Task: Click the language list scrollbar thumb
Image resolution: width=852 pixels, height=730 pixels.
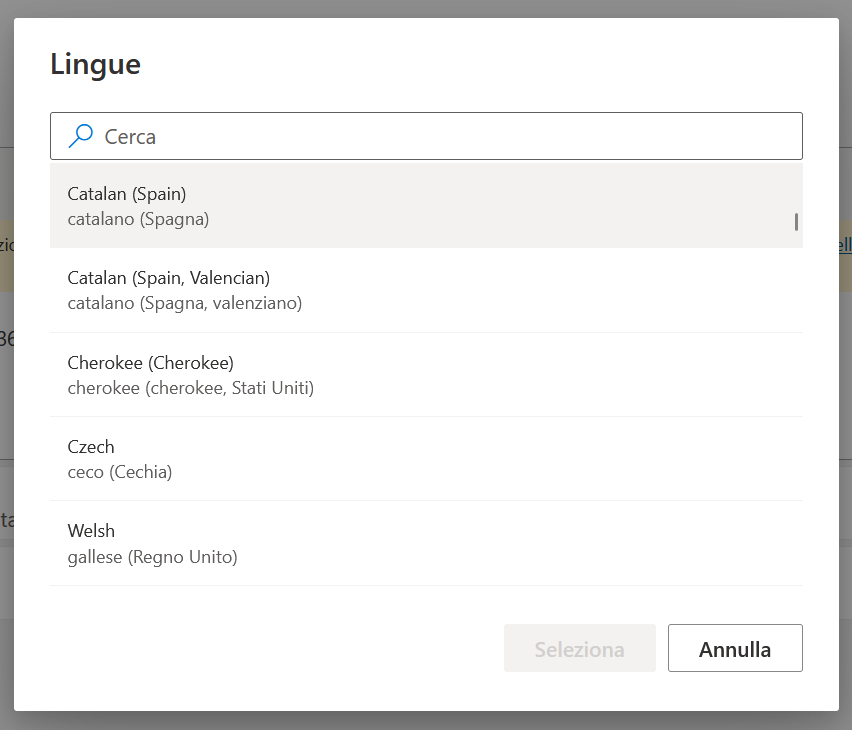Action: coord(796,222)
